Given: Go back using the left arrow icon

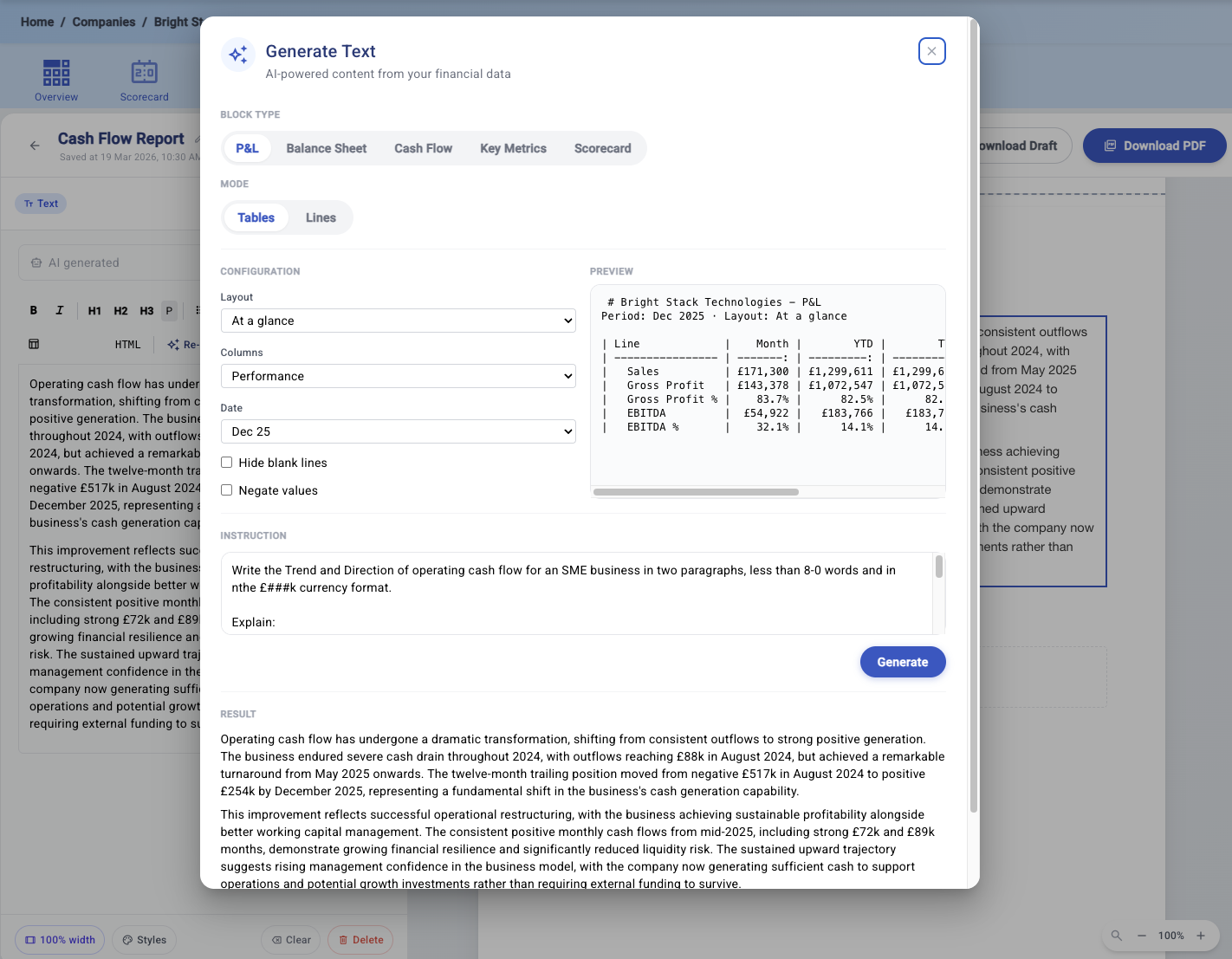Looking at the screenshot, I should [35, 146].
